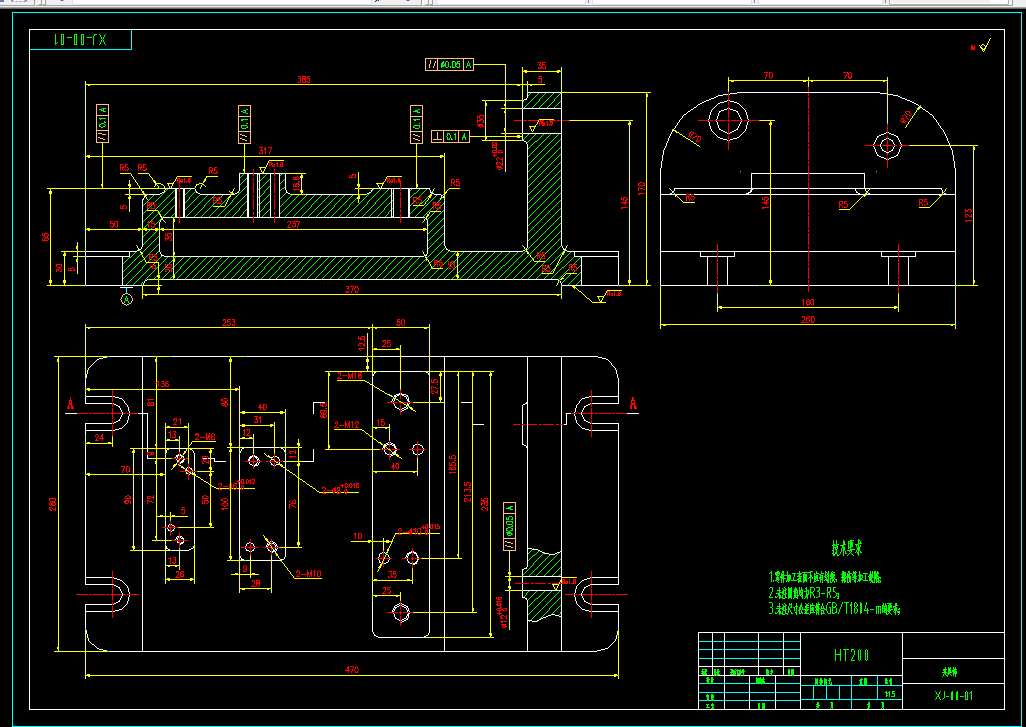Select the 260 width dimension in the side view
This screenshot has width=1026, height=727.
pyautogui.click(x=808, y=320)
